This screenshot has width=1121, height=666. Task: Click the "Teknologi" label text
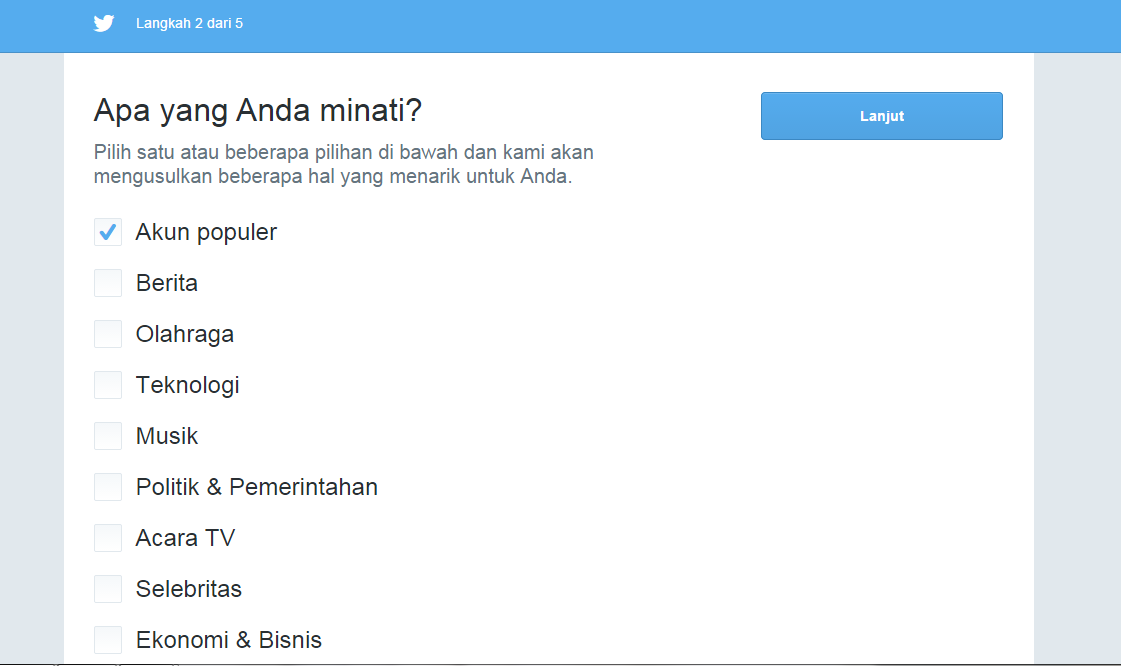coord(188,385)
